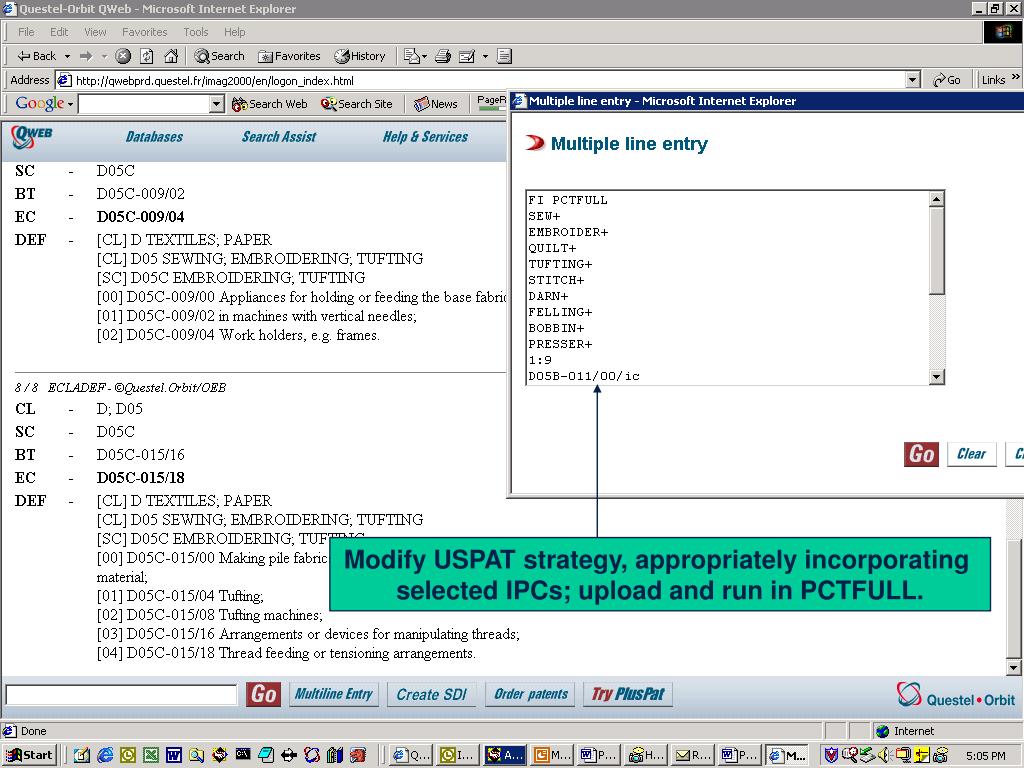Open the Databases tab in QWeb
The image size is (1024, 768).
[154, 137]
